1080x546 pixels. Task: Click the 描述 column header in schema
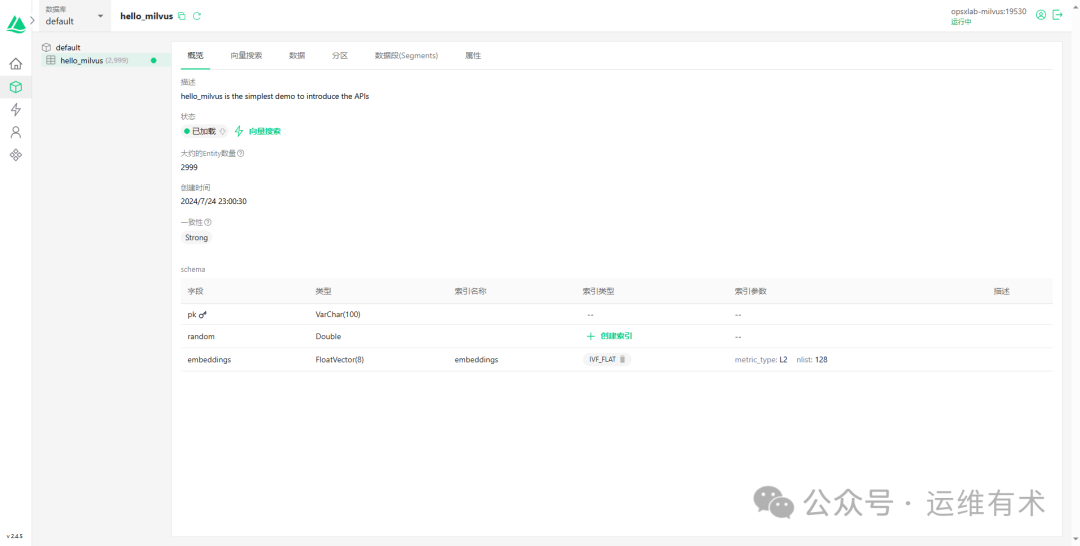1001,291
